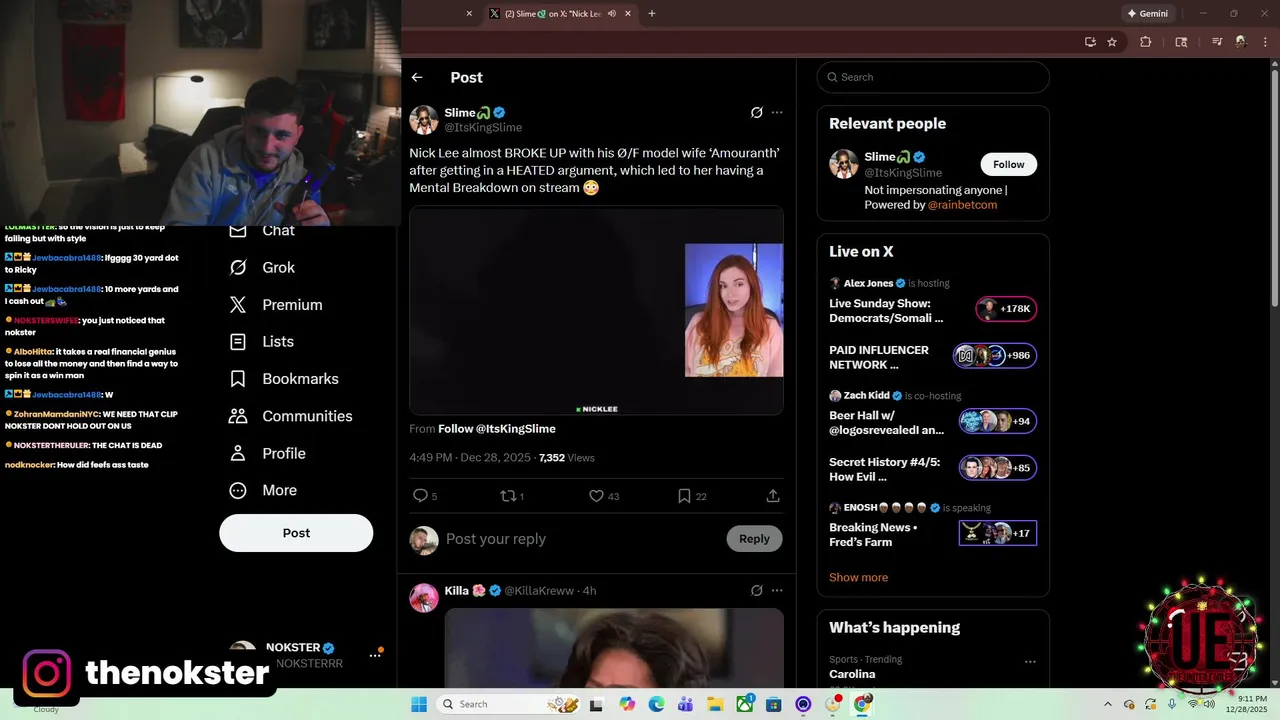This screenshot has width=1280, height=720.
Task: Open Killa's profile avatar
Action: click(x=424, y=598)
